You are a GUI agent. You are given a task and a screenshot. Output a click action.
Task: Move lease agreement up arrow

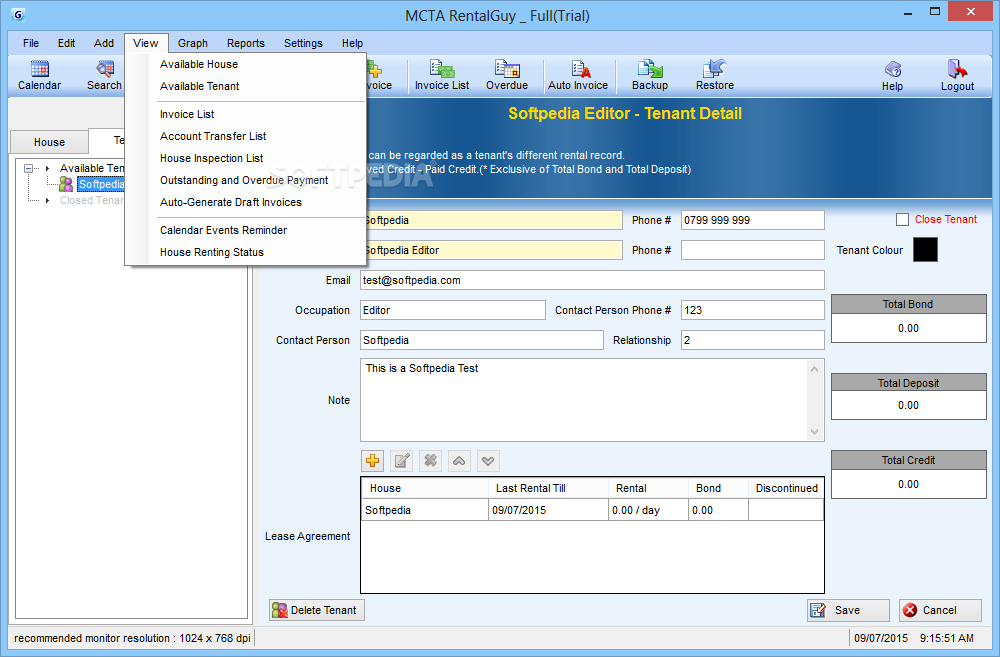pos(459,461)
